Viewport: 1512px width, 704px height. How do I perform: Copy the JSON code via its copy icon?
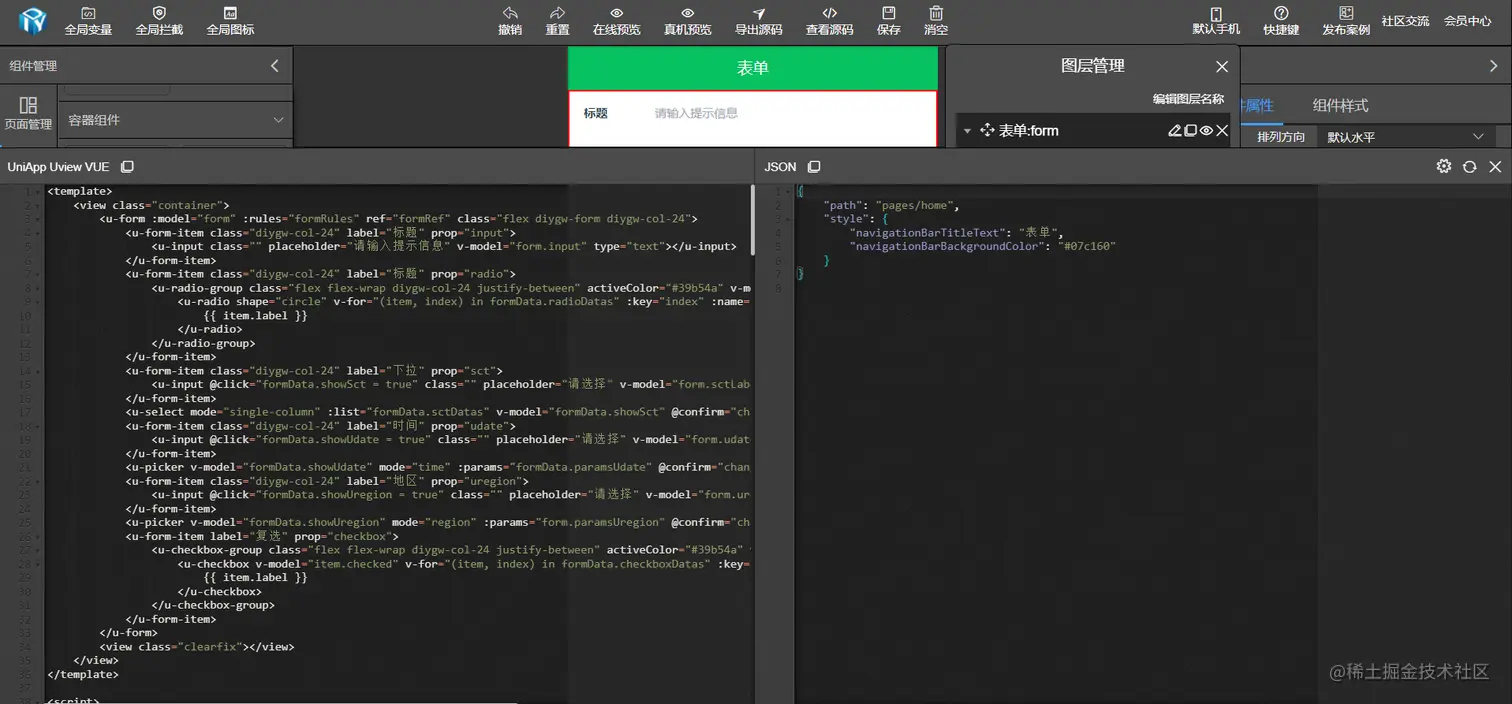[814, 167]
